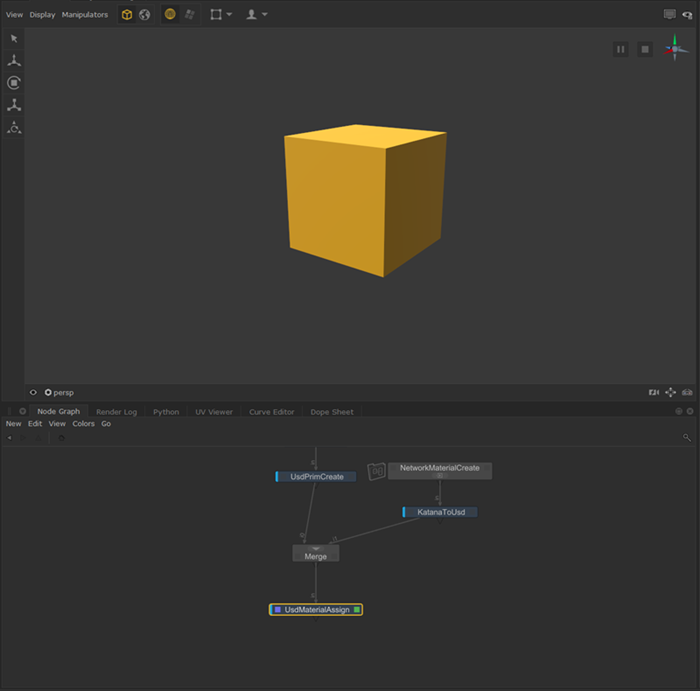
Task: Click the stop button in viewer
Action: click(645, 49)
